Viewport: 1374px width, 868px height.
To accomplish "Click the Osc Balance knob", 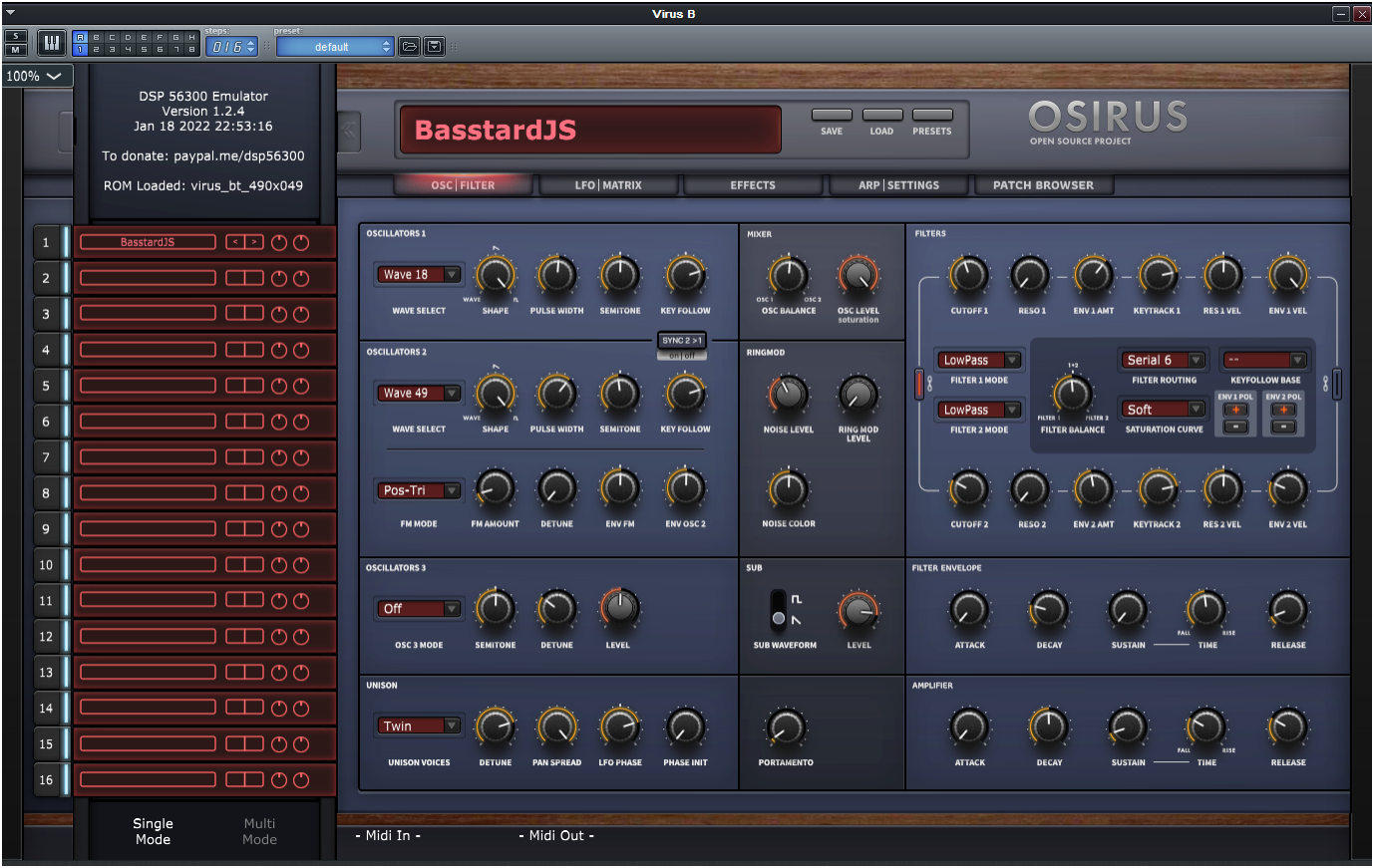I will [x=788, y=274].
